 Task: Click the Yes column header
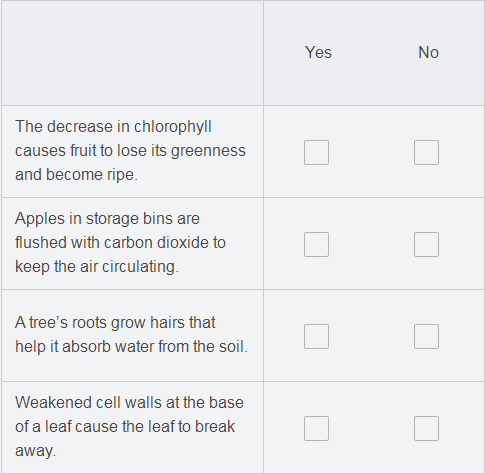pyautogui.click(x=318, y=53)
